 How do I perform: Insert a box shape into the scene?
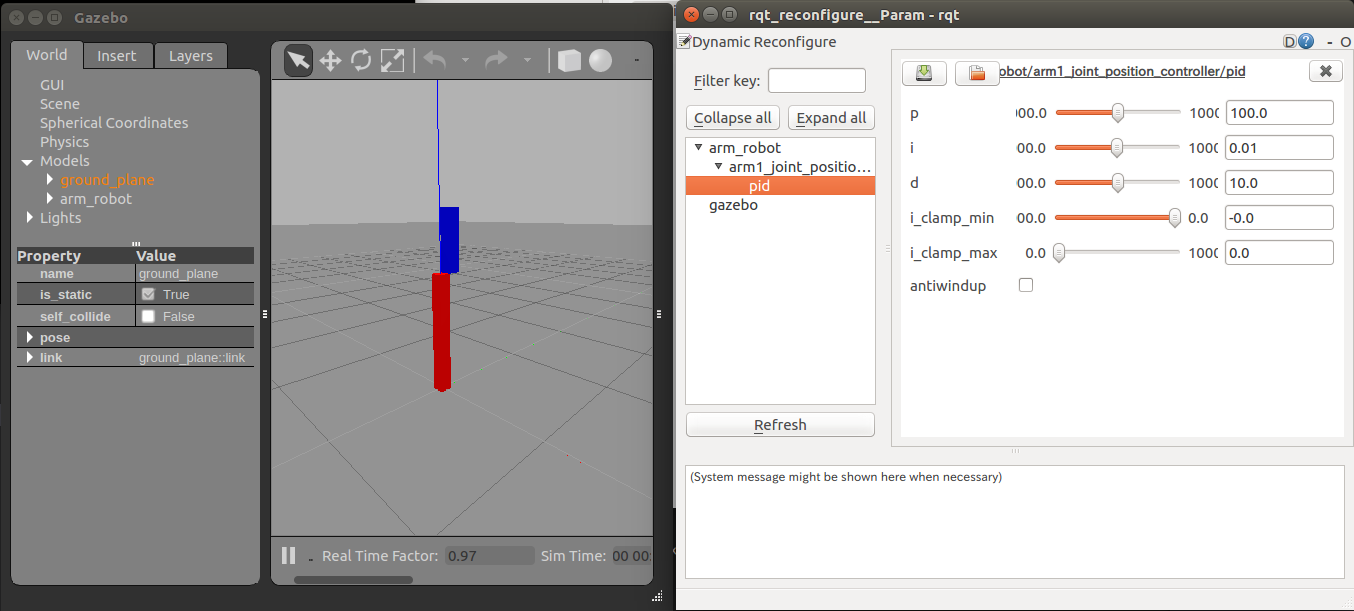click(x=568, y=60)
